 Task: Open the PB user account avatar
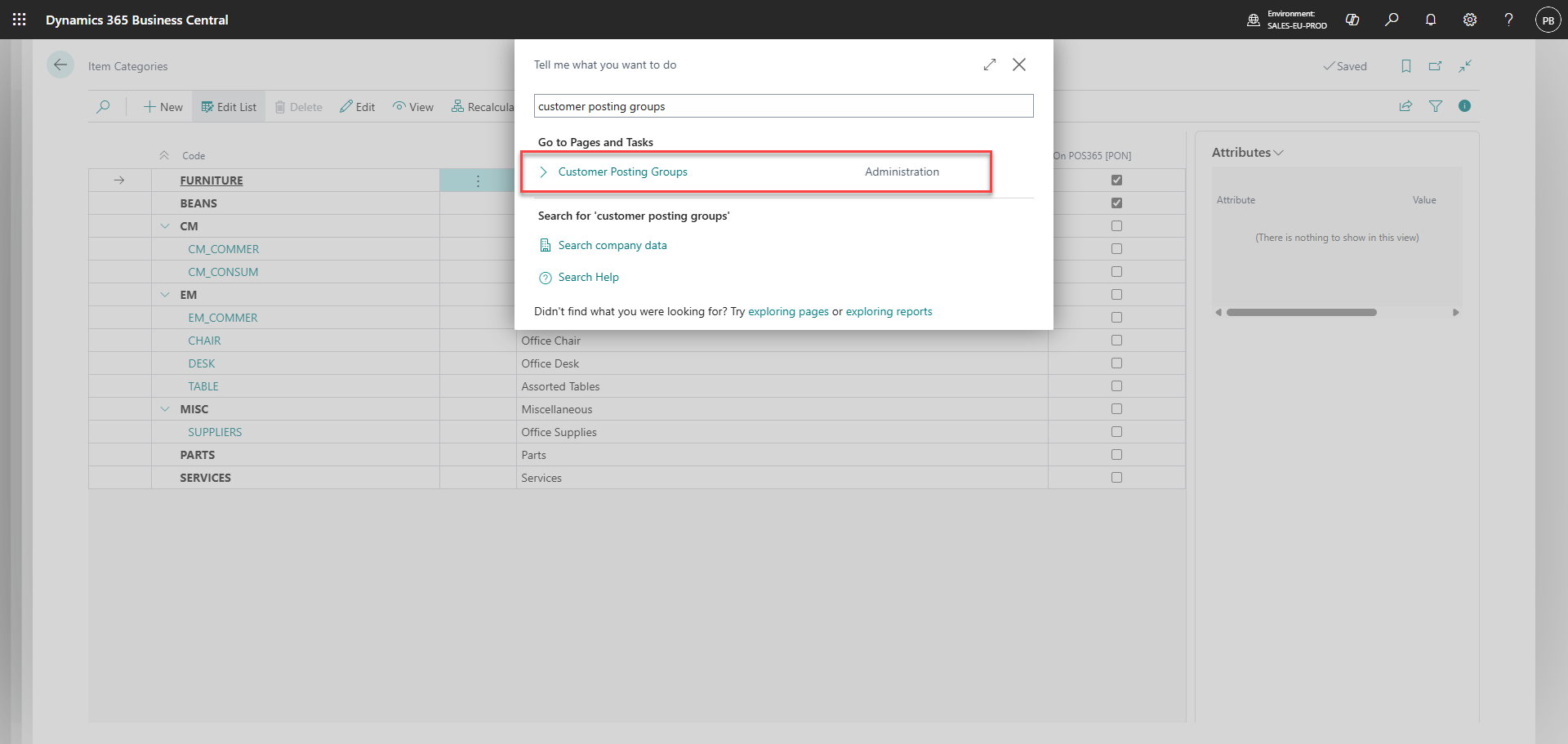pos(1548,20)
